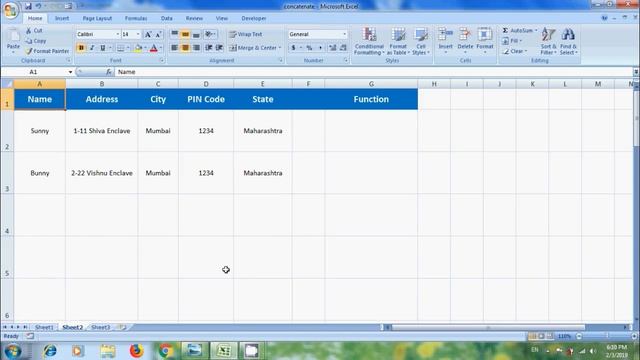This screenshot has width=640, height=360.
Task: Click the Delete cells button
Action: point(465,41)
